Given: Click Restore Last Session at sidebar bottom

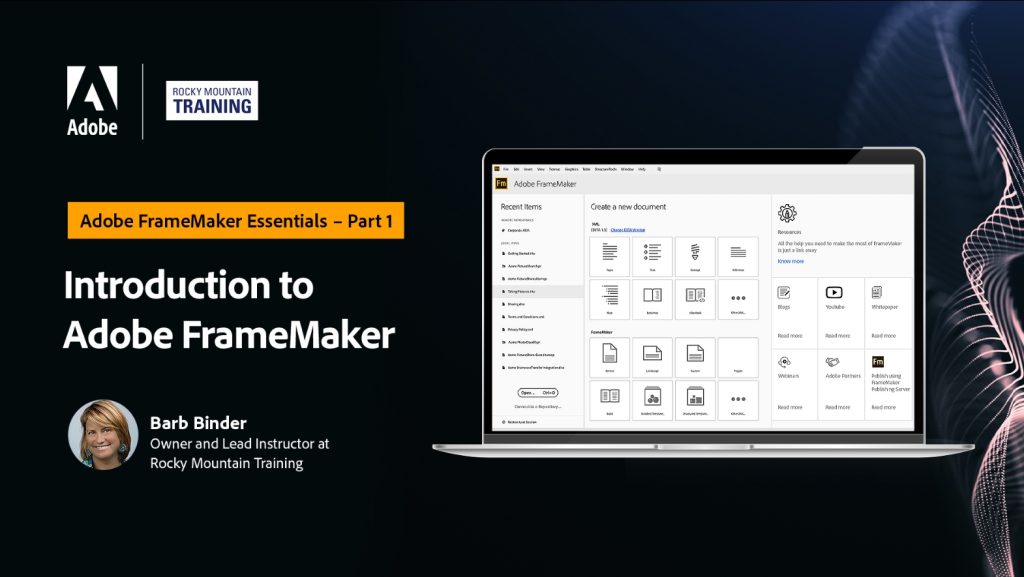Looking at the screenshot, I should click(520, 422).
